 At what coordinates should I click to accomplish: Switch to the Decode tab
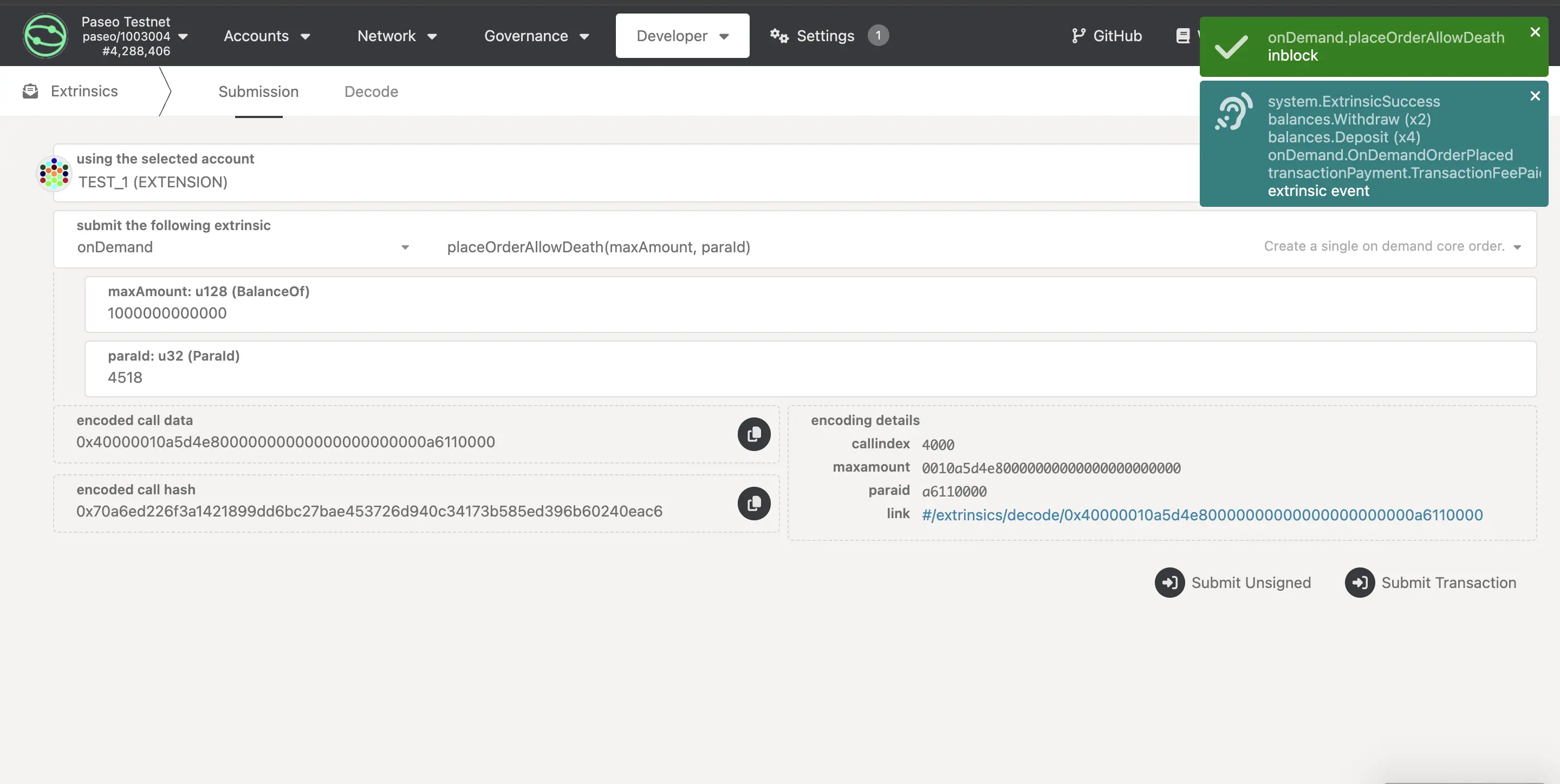[x=370, y=92]
